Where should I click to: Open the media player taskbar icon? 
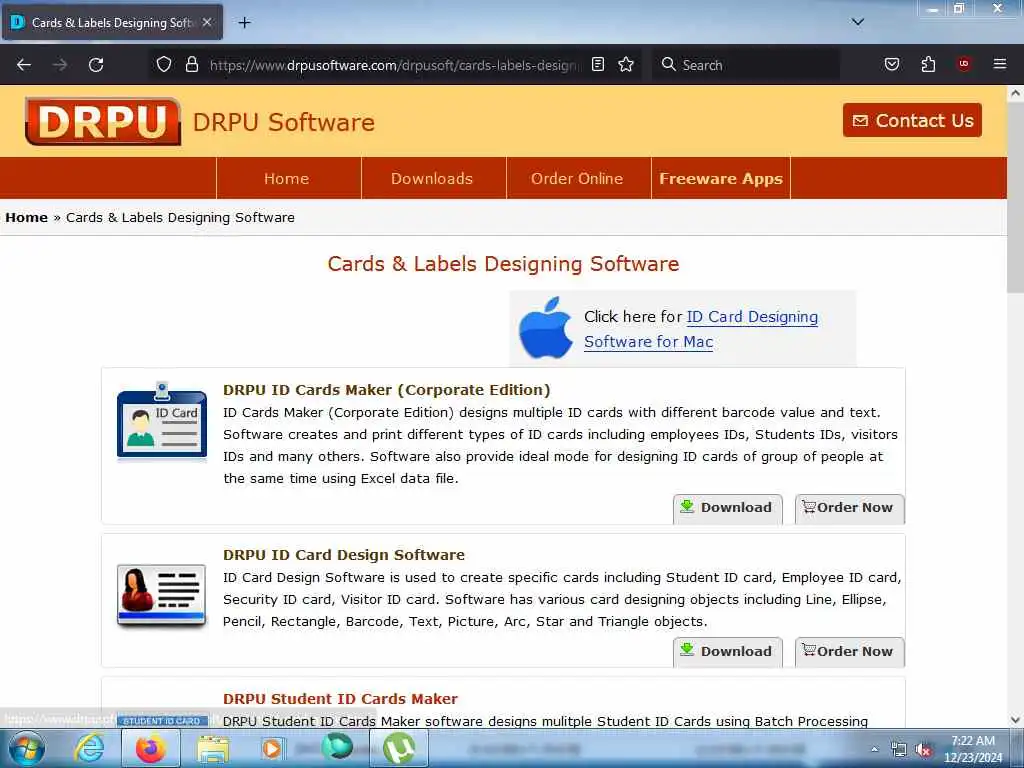(272, 748)
